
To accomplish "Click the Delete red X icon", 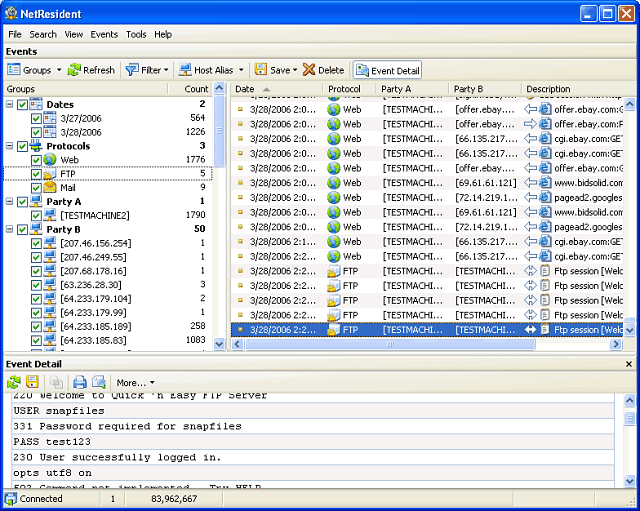I will (x=309, y=70).
